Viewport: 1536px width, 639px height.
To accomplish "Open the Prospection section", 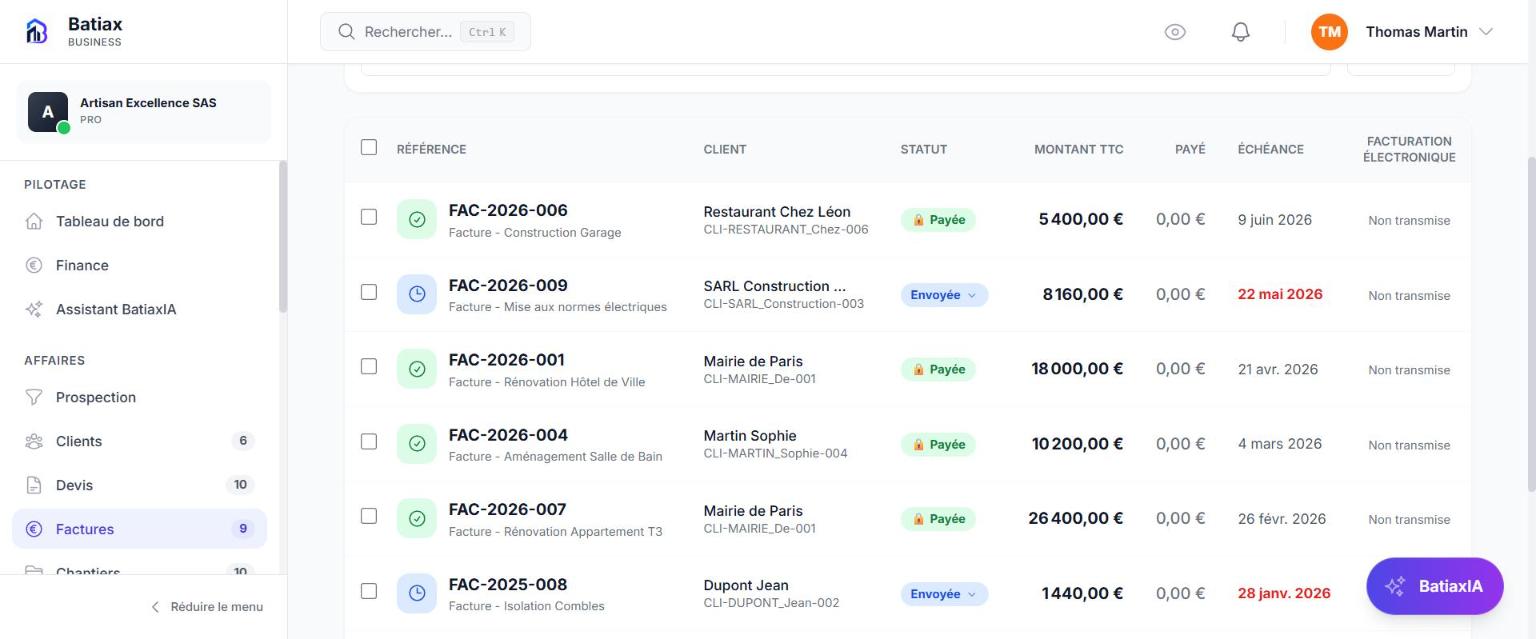I will click(140, 397).
